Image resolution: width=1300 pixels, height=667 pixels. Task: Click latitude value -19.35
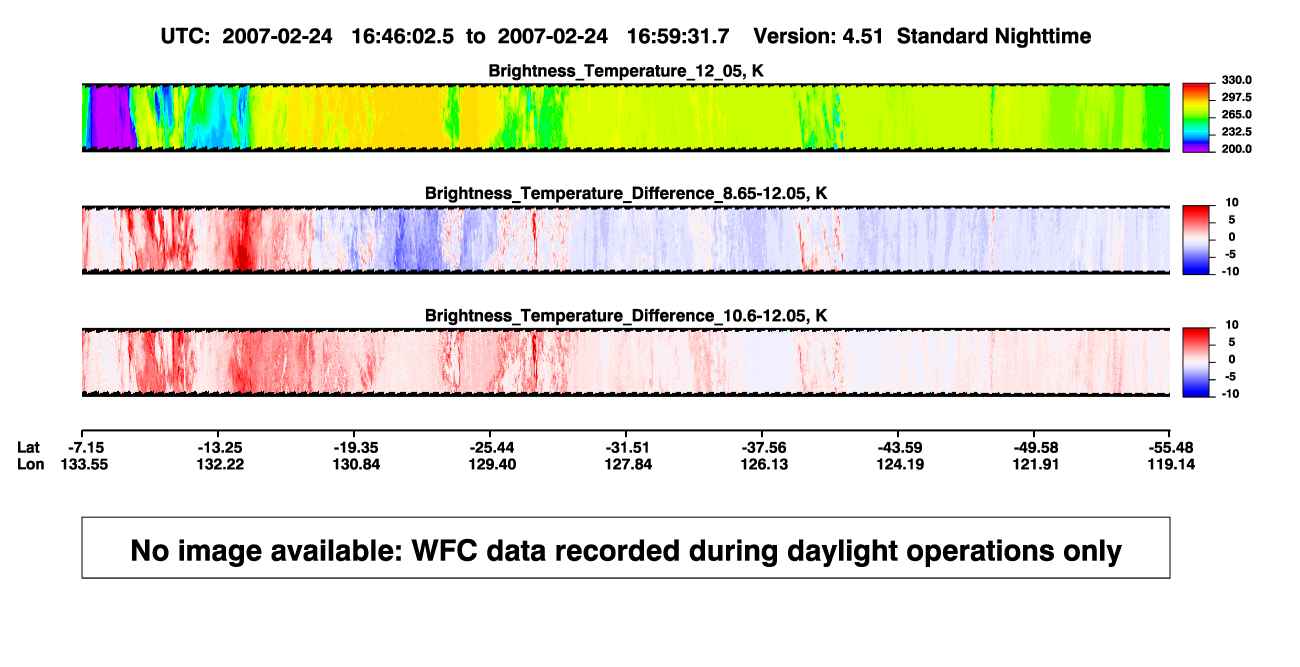point(354,446)
